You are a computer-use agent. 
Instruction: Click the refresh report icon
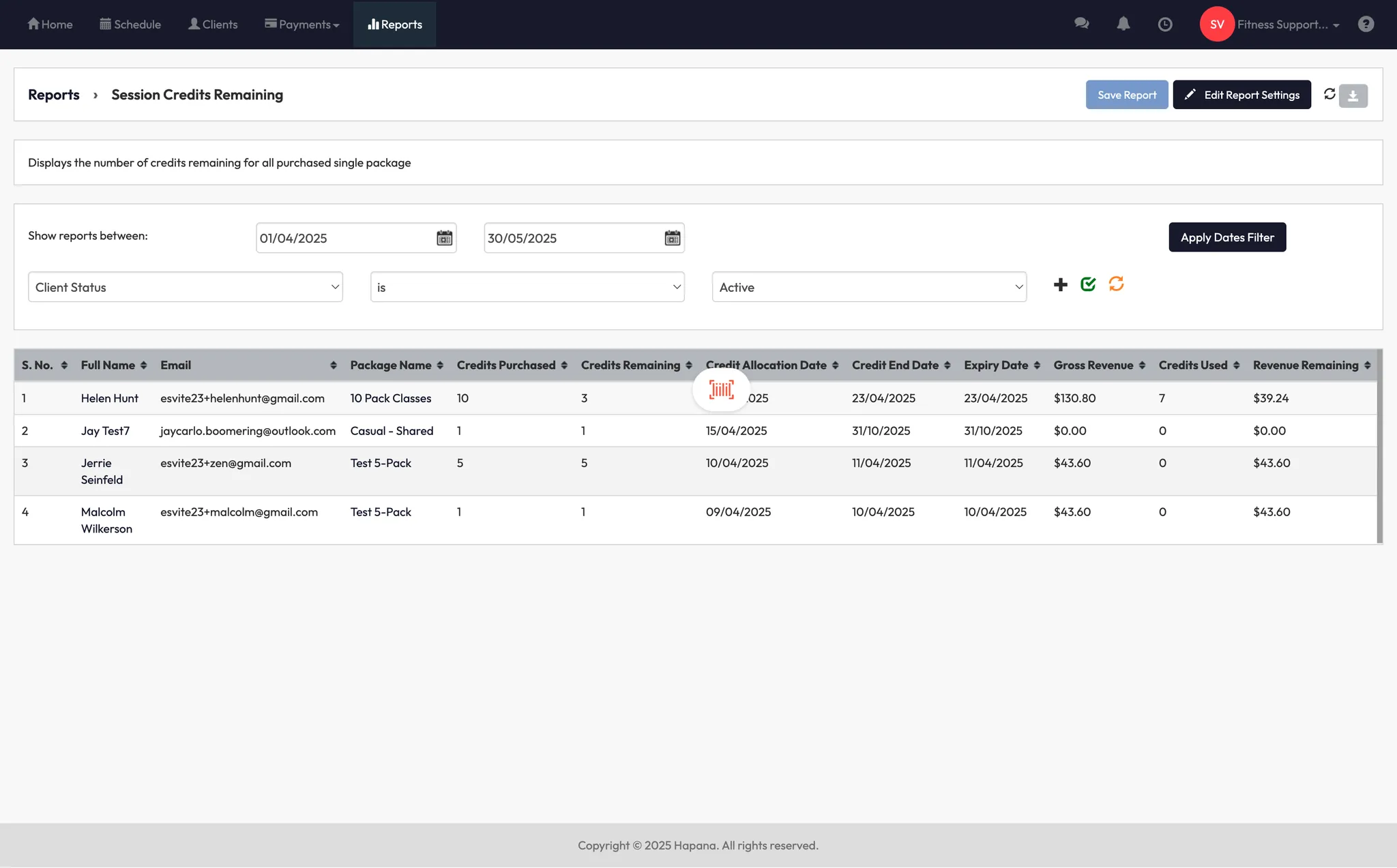click(1329, 94)
